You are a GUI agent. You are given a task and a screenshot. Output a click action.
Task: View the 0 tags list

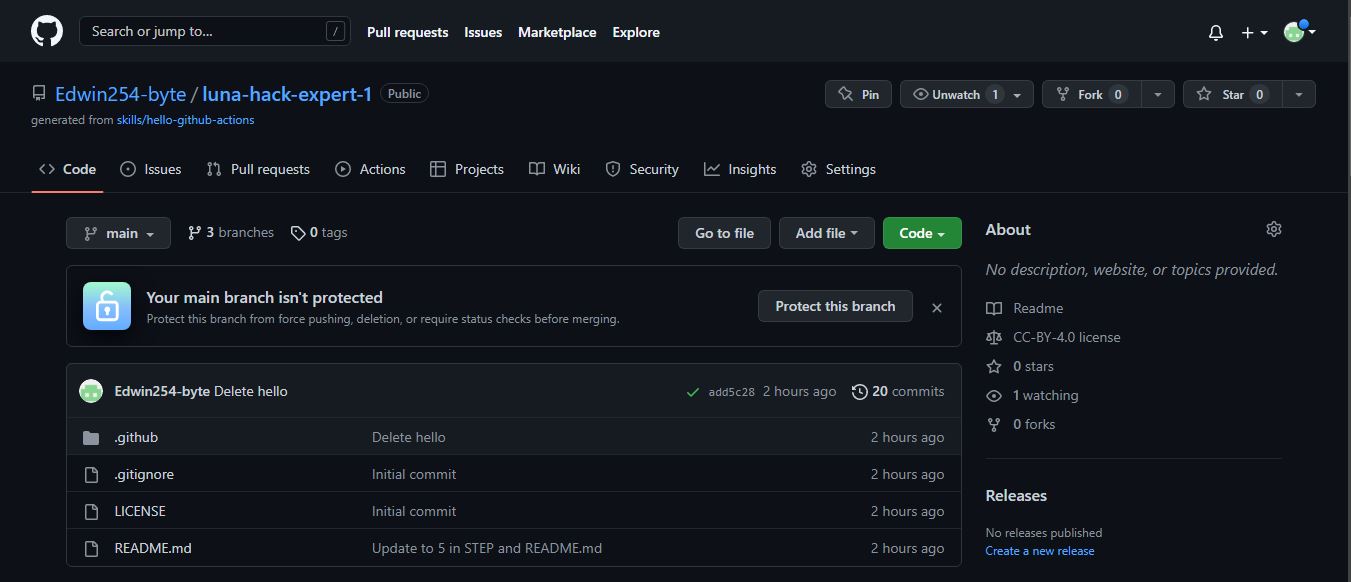click(x=319, y=232)
